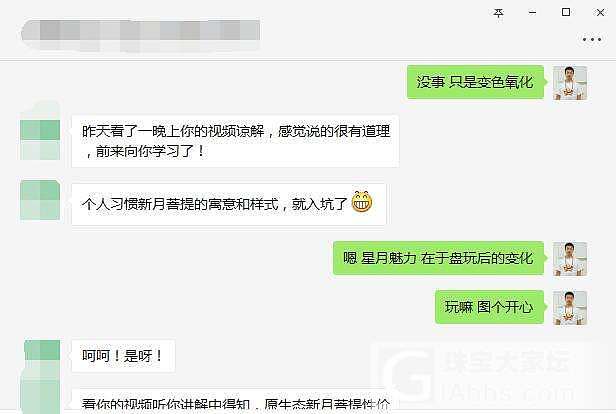
Task: Pin the chat window on top
Action: (x=498, y=13)
